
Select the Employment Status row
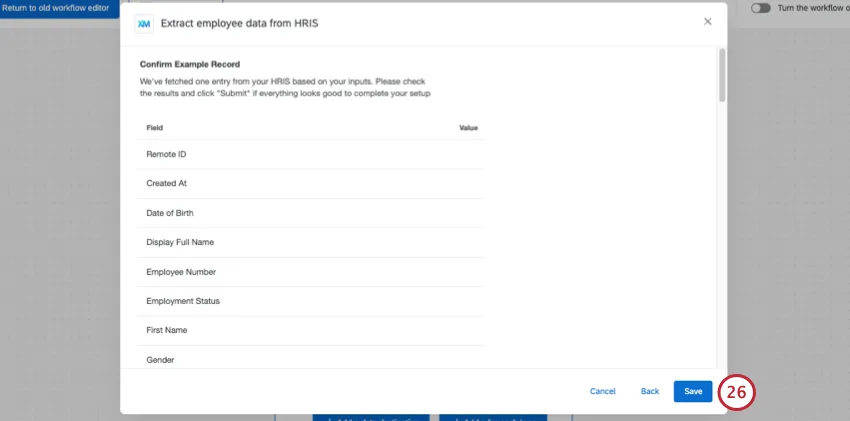coord(310,301)
